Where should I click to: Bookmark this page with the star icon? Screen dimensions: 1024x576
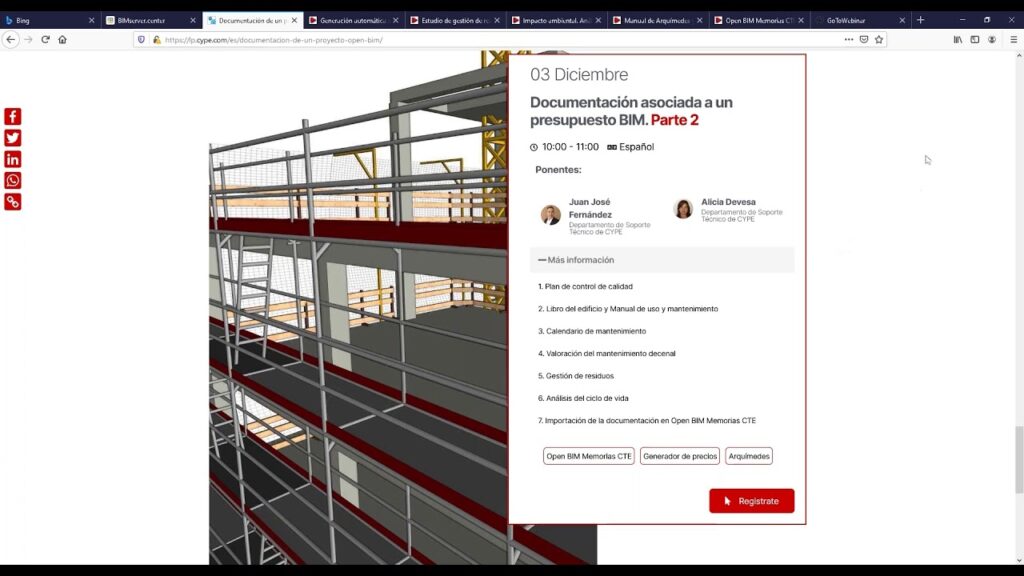tap(879, 40)
